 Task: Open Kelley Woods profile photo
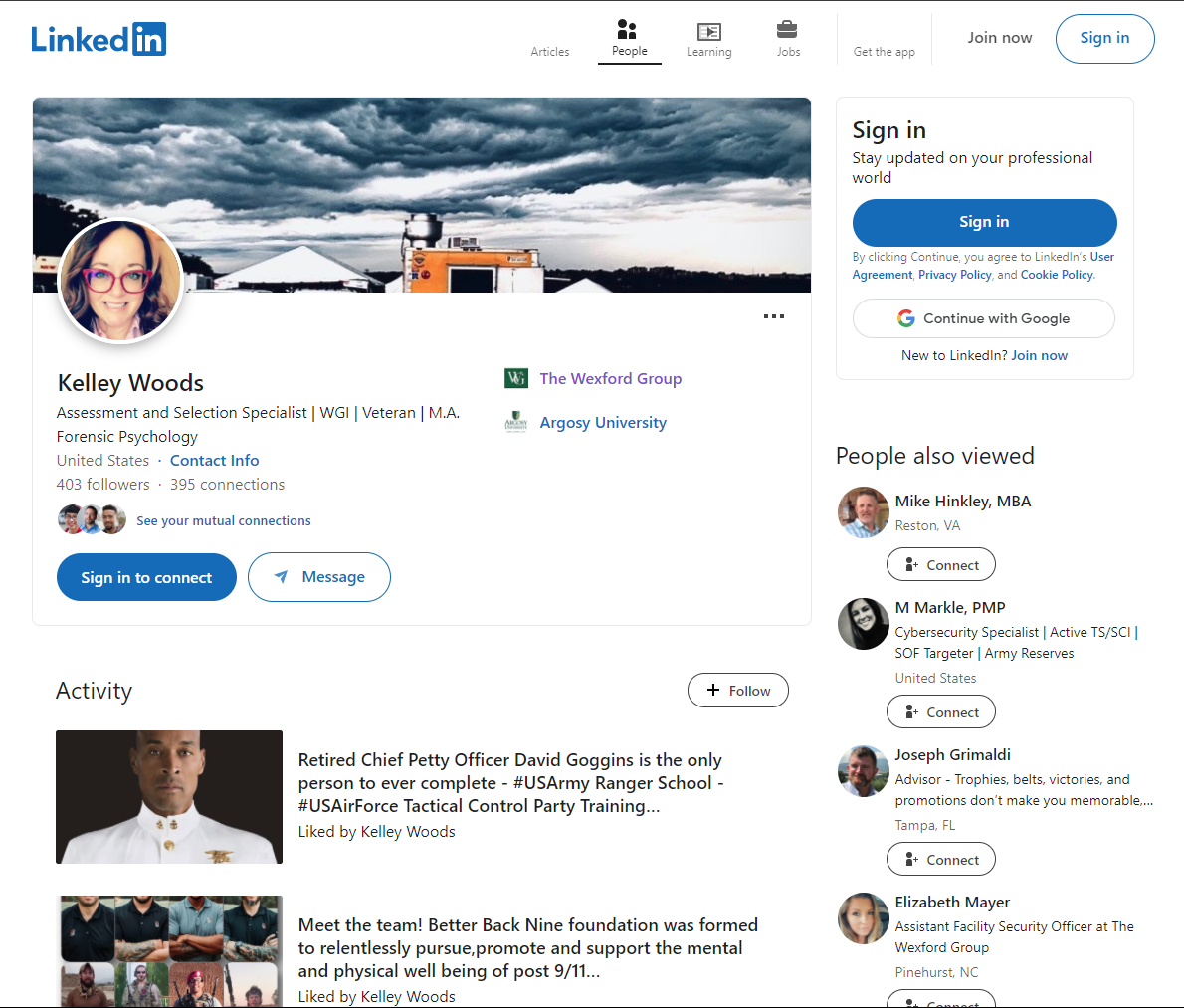tap(120, 281)
